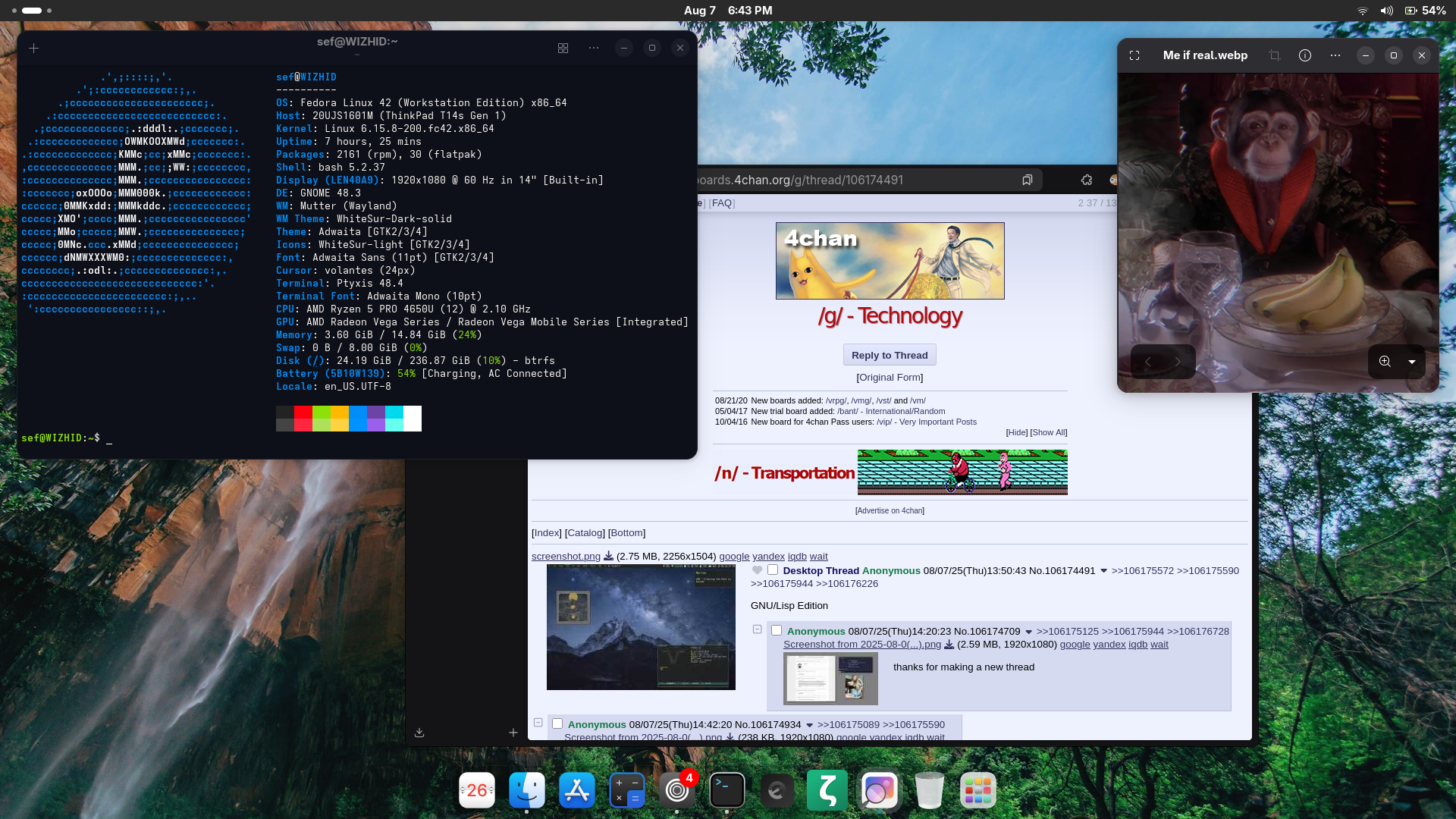Follow backlink >>106175572
Image resolution: width=1456 pixels, height=819 pixels.
(x=1142, y=570)
